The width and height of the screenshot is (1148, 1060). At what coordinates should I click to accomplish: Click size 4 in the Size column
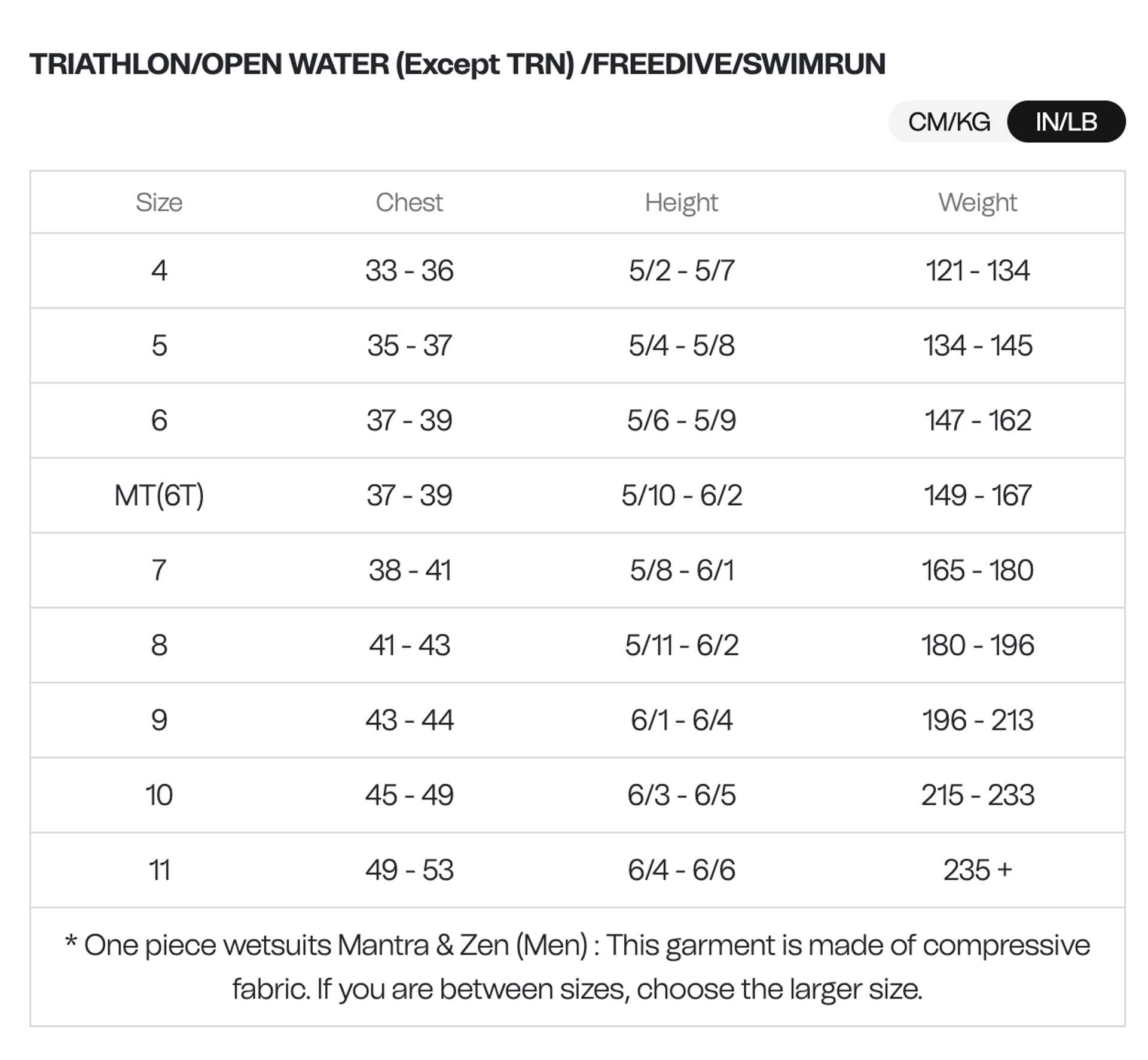click(159, 271)
